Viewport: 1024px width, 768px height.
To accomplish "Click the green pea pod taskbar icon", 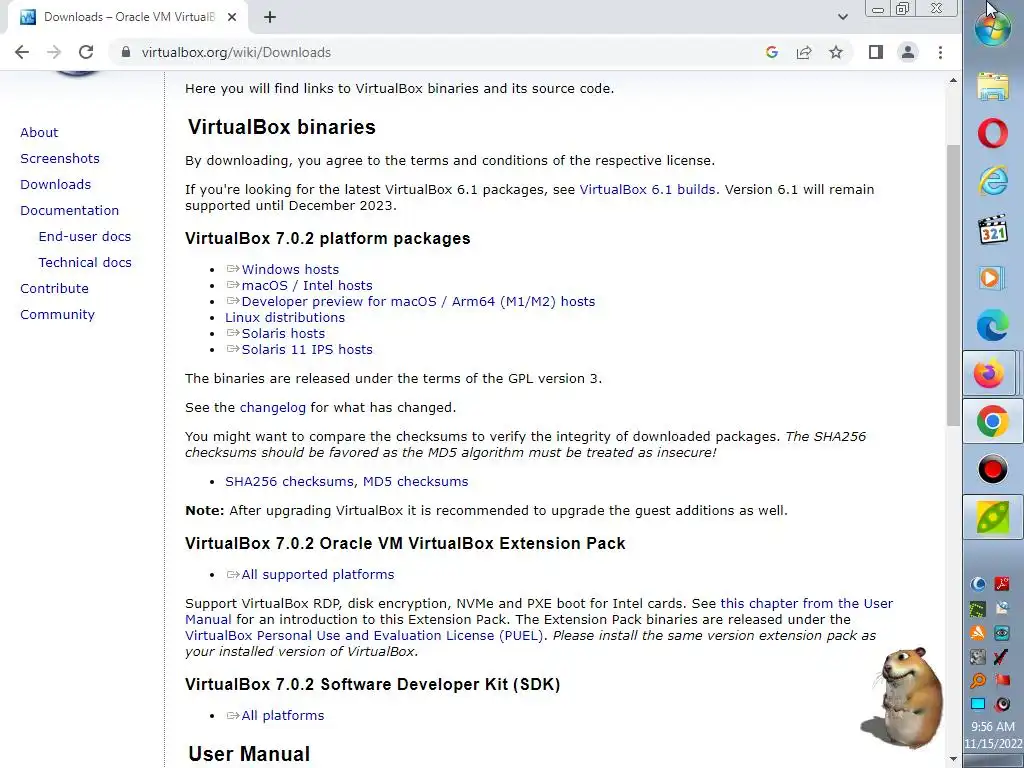I will click(993, 517).
